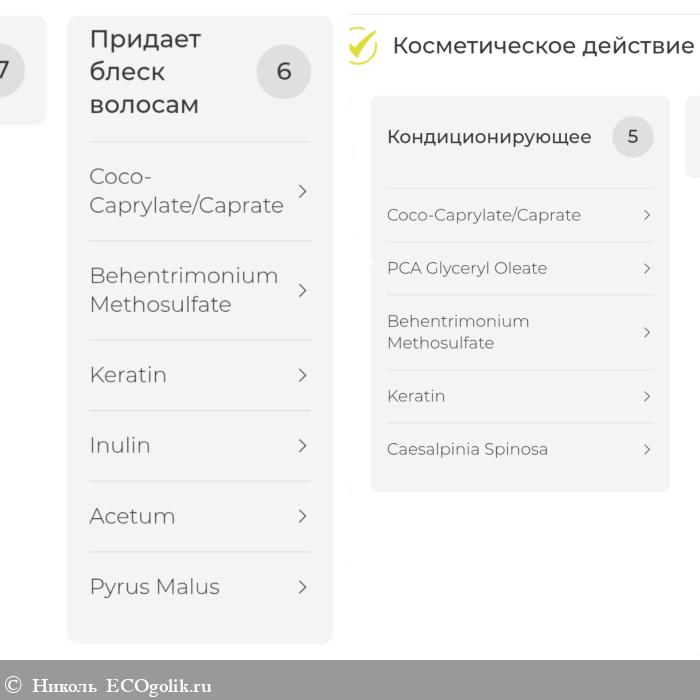
Task: Click the chevron next to PCA Glyceryl Oleate
Action: (647, 268)
